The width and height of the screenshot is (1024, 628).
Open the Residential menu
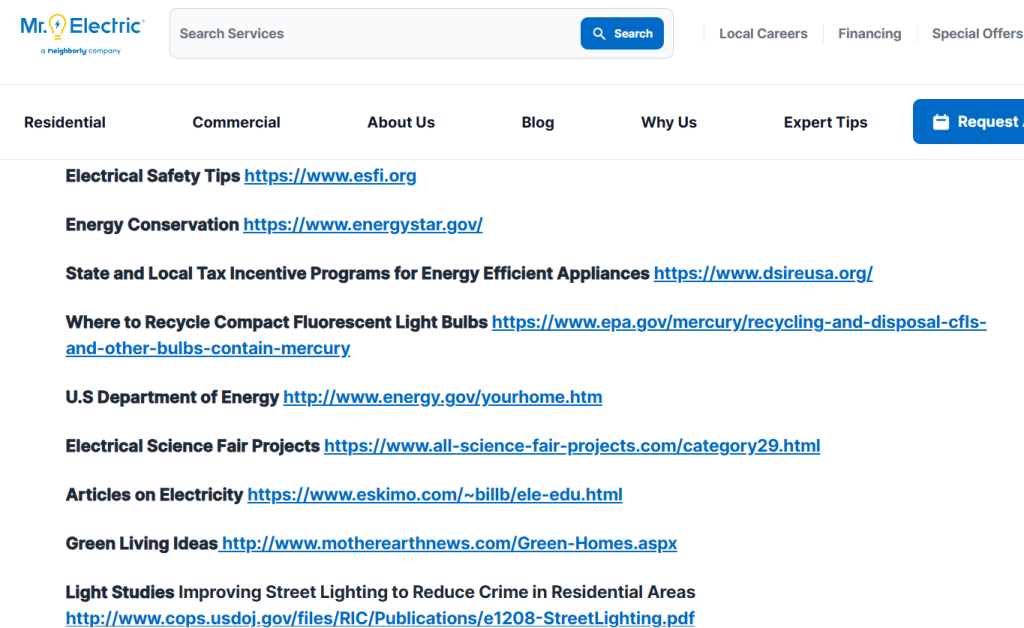click(64, 121)
